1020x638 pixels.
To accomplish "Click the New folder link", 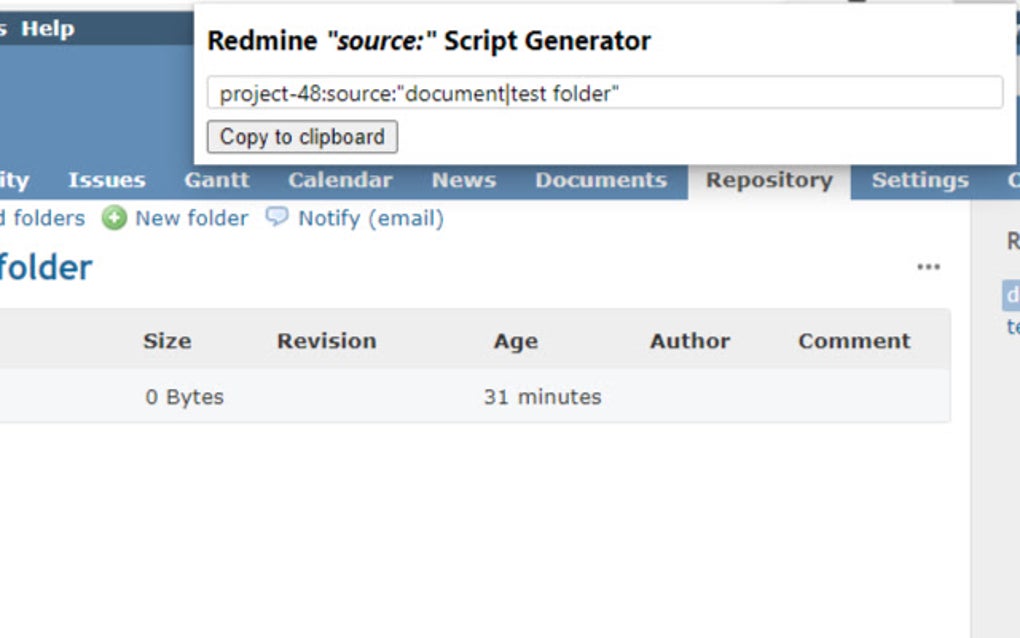I will (190, 218).
